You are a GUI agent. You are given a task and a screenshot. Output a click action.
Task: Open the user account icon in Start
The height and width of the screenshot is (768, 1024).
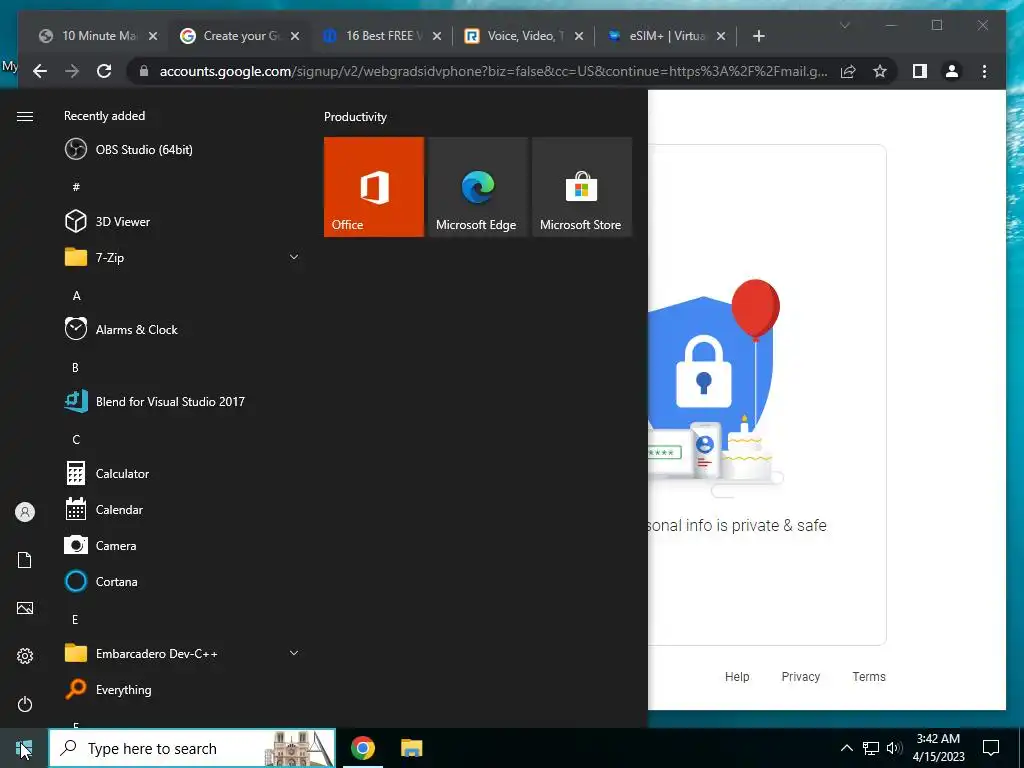25,512
